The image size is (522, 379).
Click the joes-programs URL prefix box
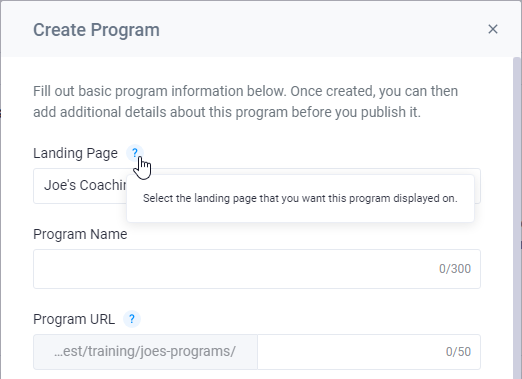(x=145, y=352)
